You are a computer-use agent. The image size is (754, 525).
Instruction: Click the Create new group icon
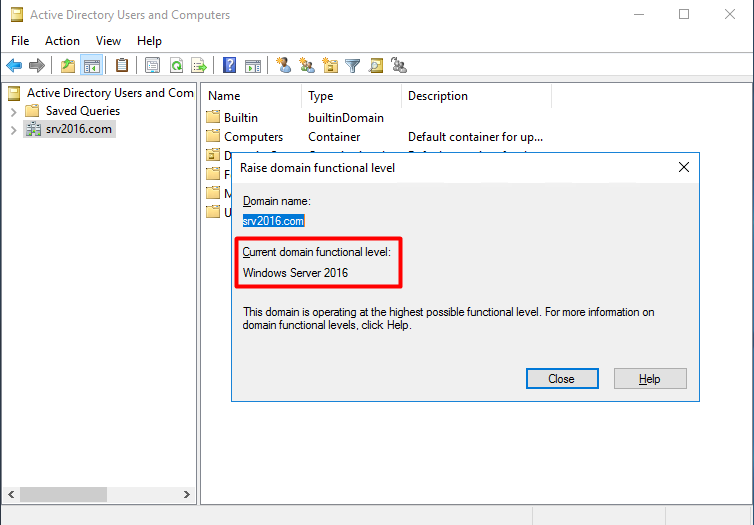click(x=307, y=66)
